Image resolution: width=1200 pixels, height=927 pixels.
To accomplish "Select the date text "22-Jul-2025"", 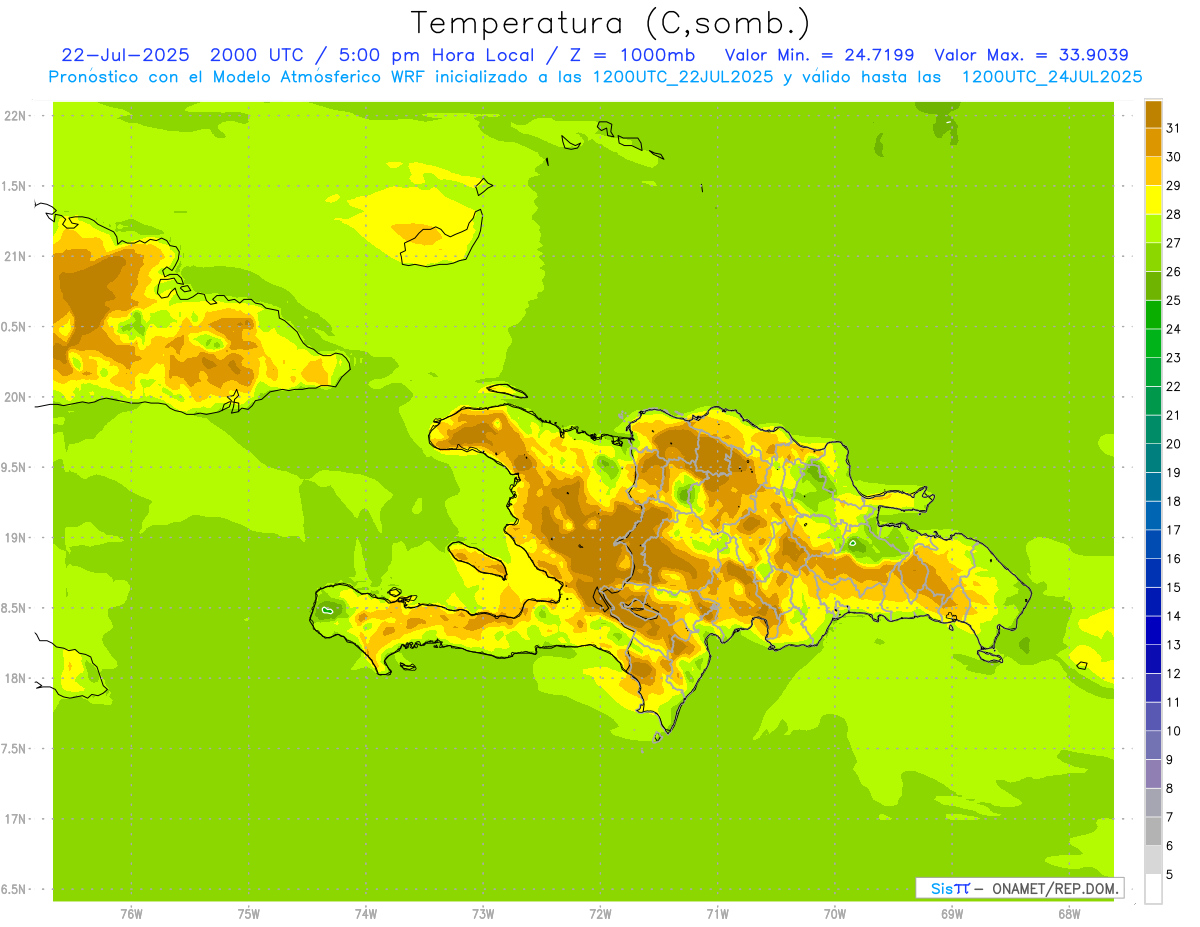I will 125,55.
